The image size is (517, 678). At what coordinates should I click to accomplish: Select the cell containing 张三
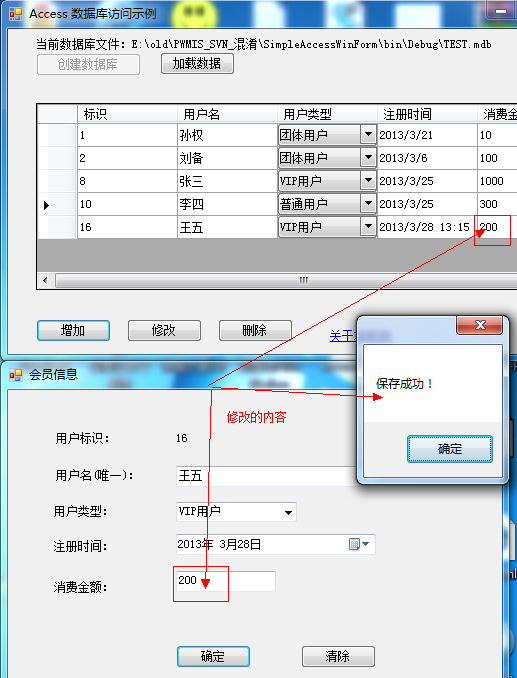(x=227, y=181)
